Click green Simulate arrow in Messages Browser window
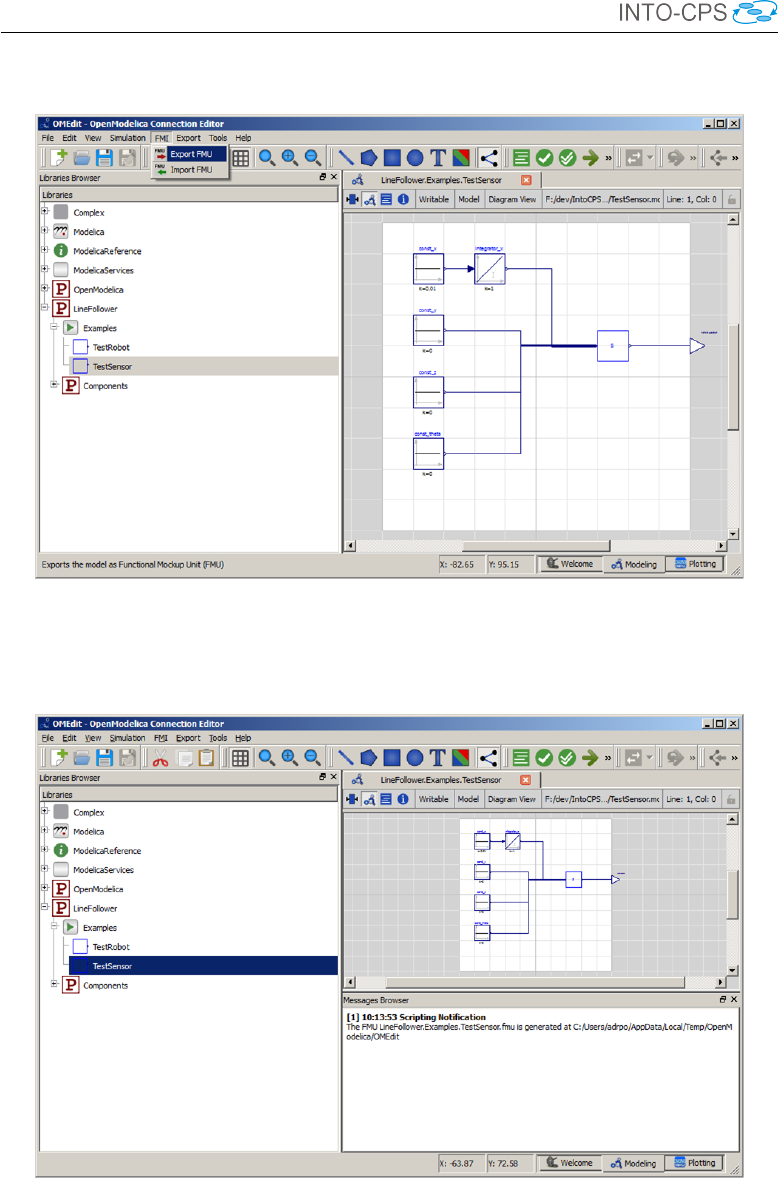 590,758
